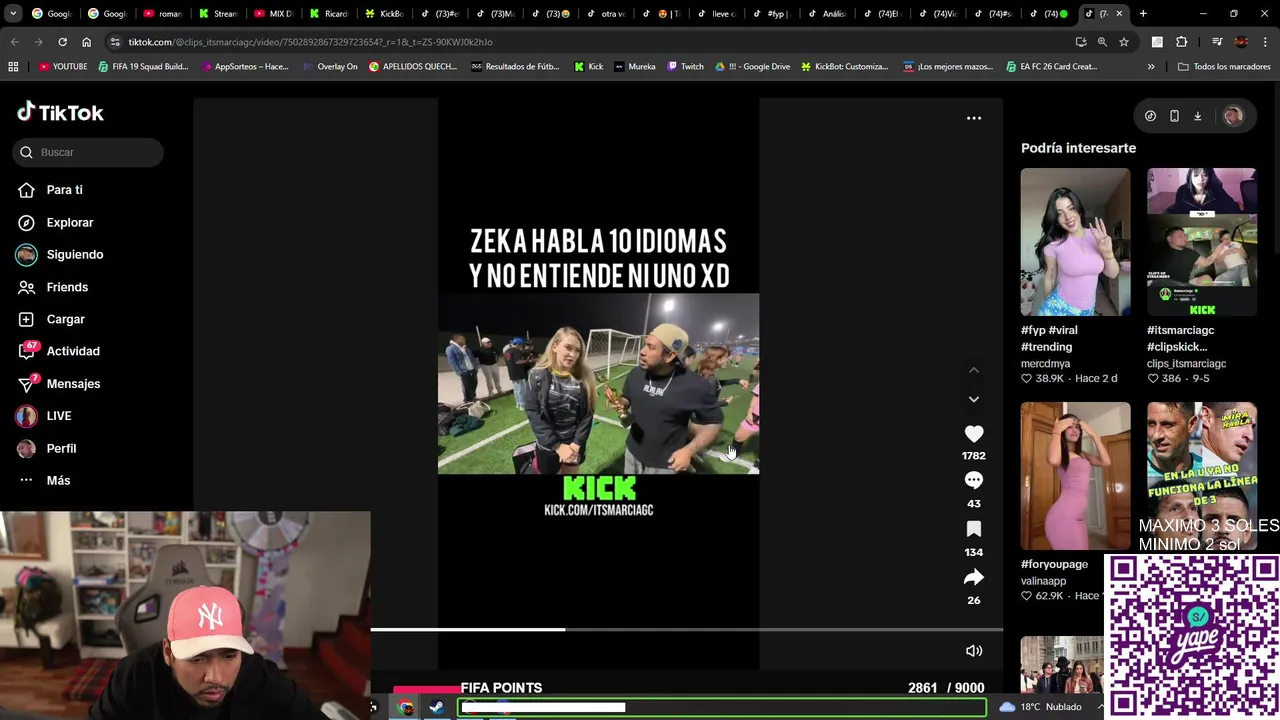Click browser back button

coord(14,42)
